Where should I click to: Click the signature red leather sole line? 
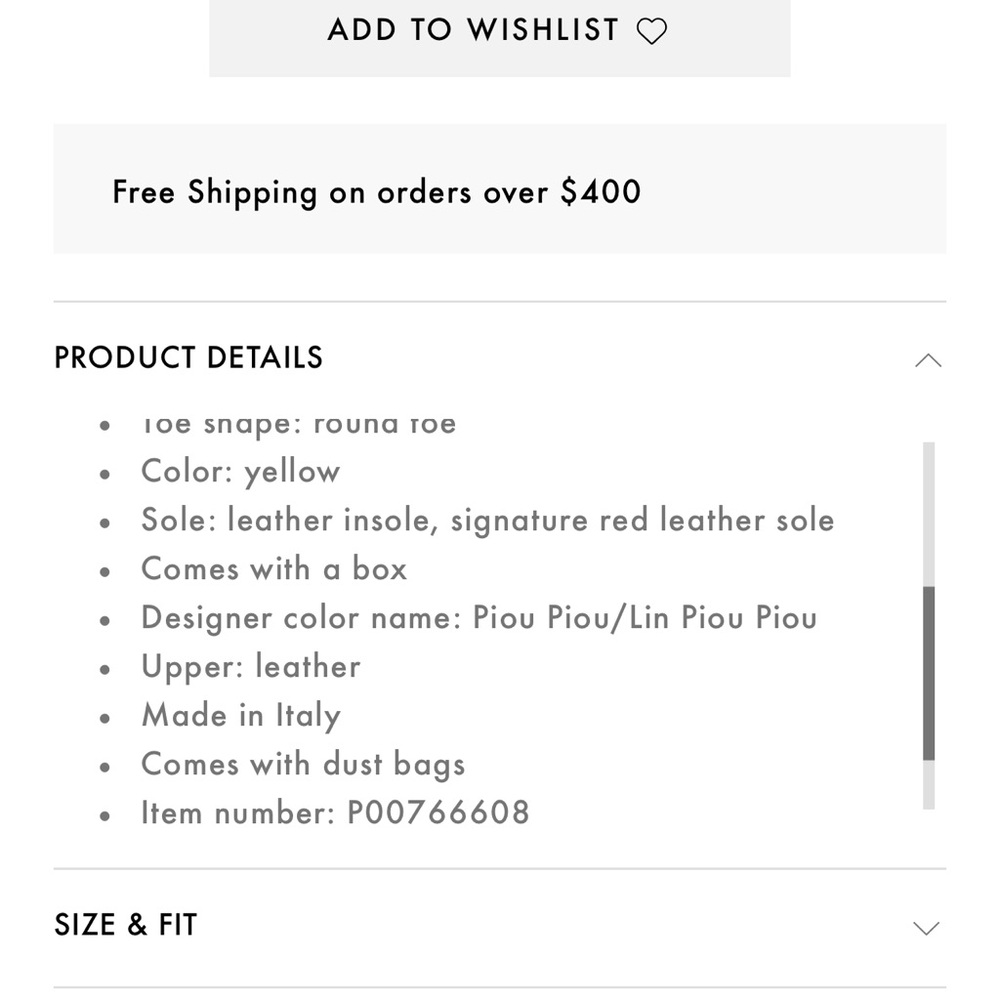[x=487, y=520]
